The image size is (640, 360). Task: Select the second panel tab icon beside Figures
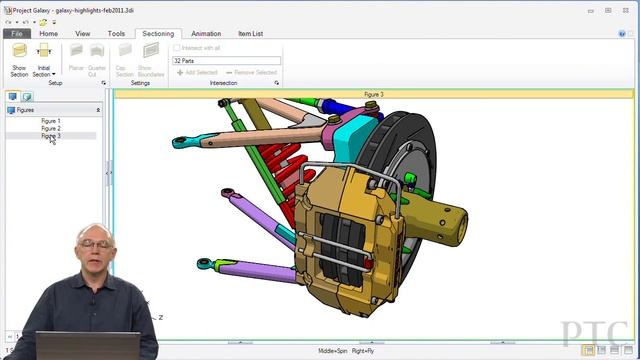point(27,96)
